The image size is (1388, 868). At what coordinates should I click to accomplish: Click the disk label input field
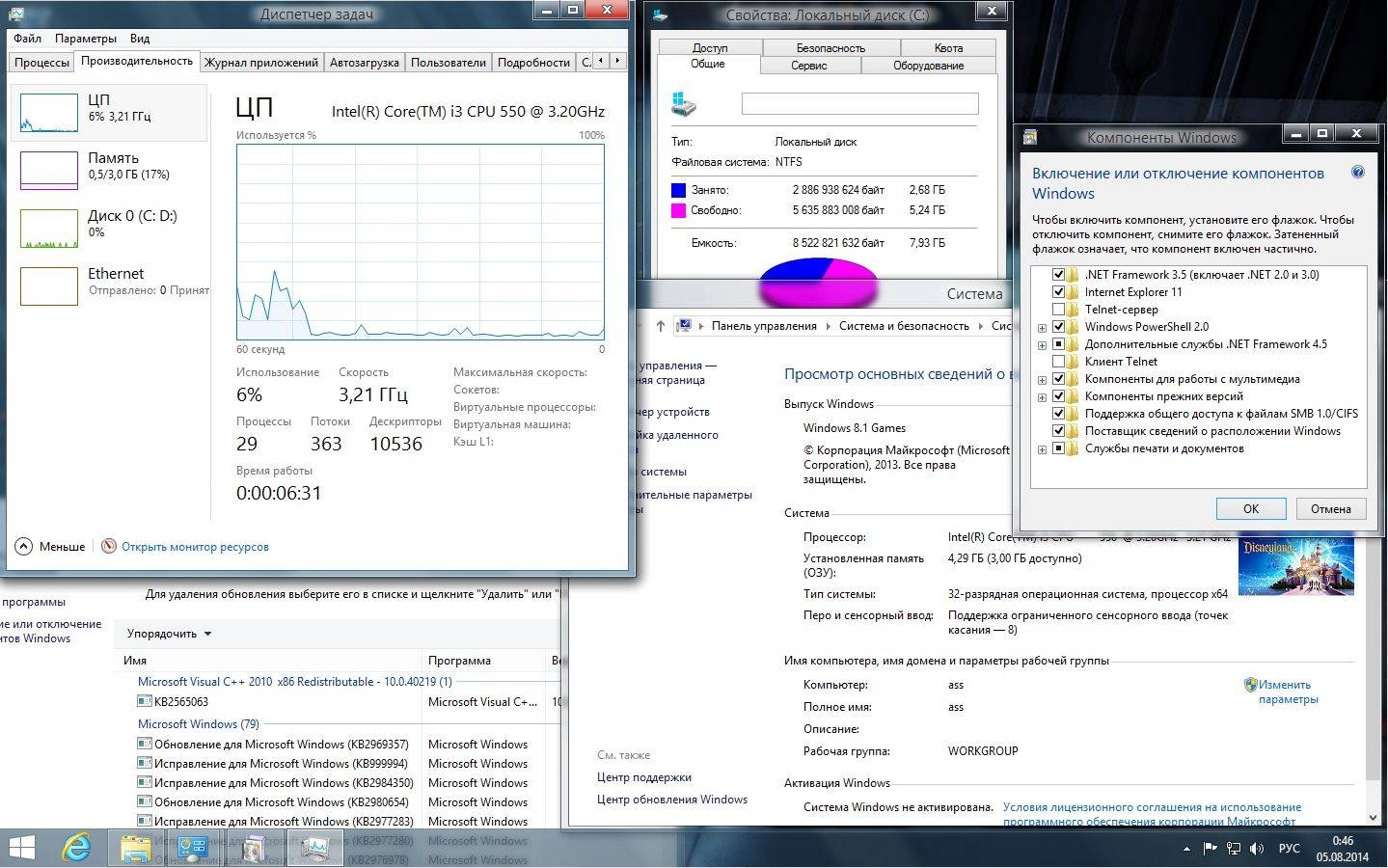tap(859, 103)
